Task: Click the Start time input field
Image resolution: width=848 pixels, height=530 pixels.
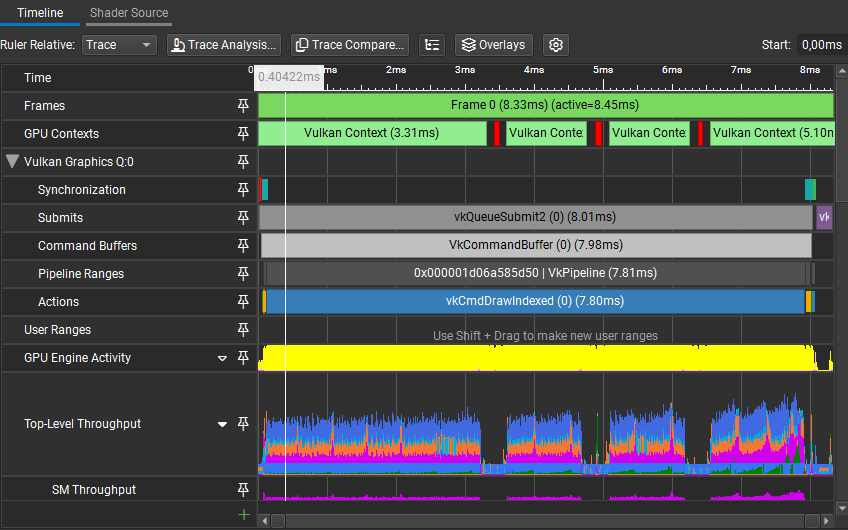Action: 822,45
